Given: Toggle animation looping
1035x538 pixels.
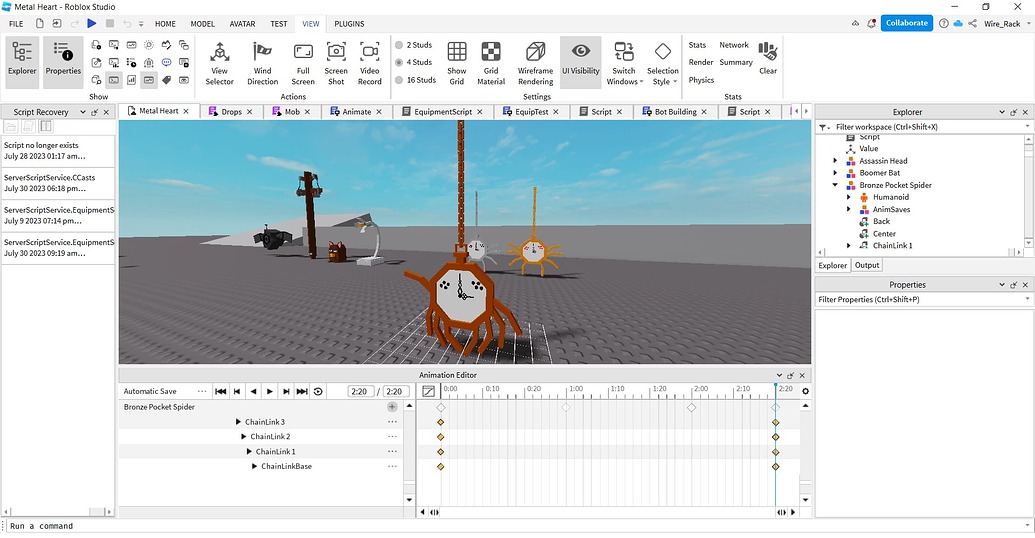Looking at the screenshot, I should (318, 391).
